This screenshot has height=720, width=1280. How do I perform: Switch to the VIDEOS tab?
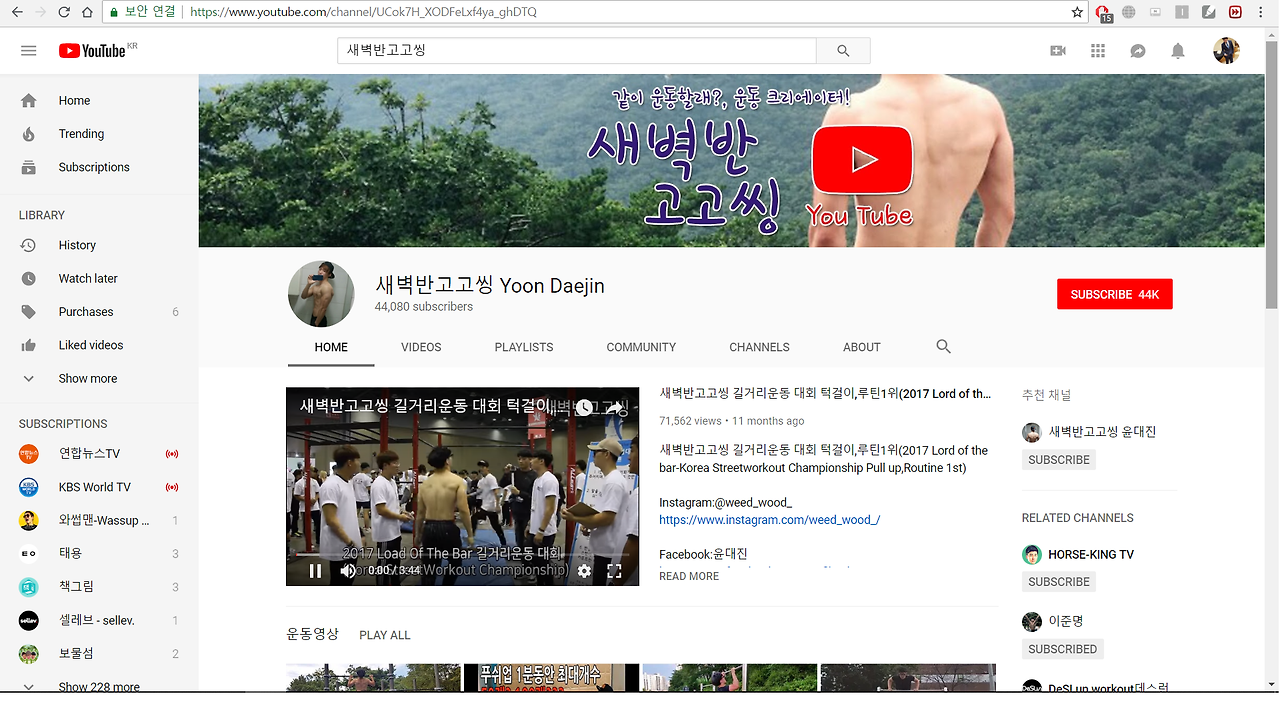[x=421, y=346]
